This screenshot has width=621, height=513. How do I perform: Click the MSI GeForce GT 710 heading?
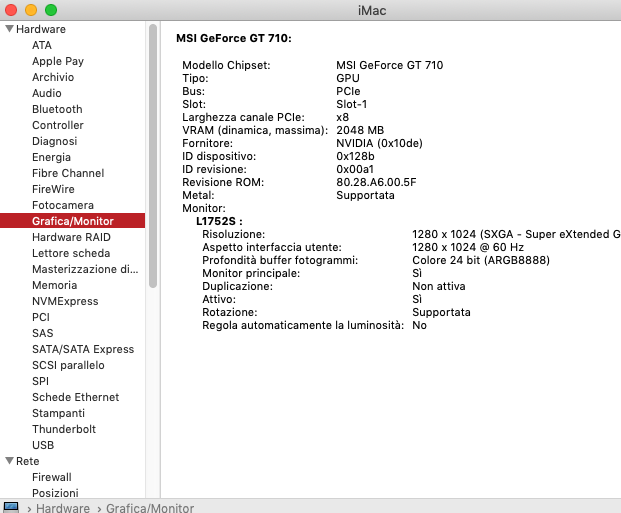tap(234, 38)
